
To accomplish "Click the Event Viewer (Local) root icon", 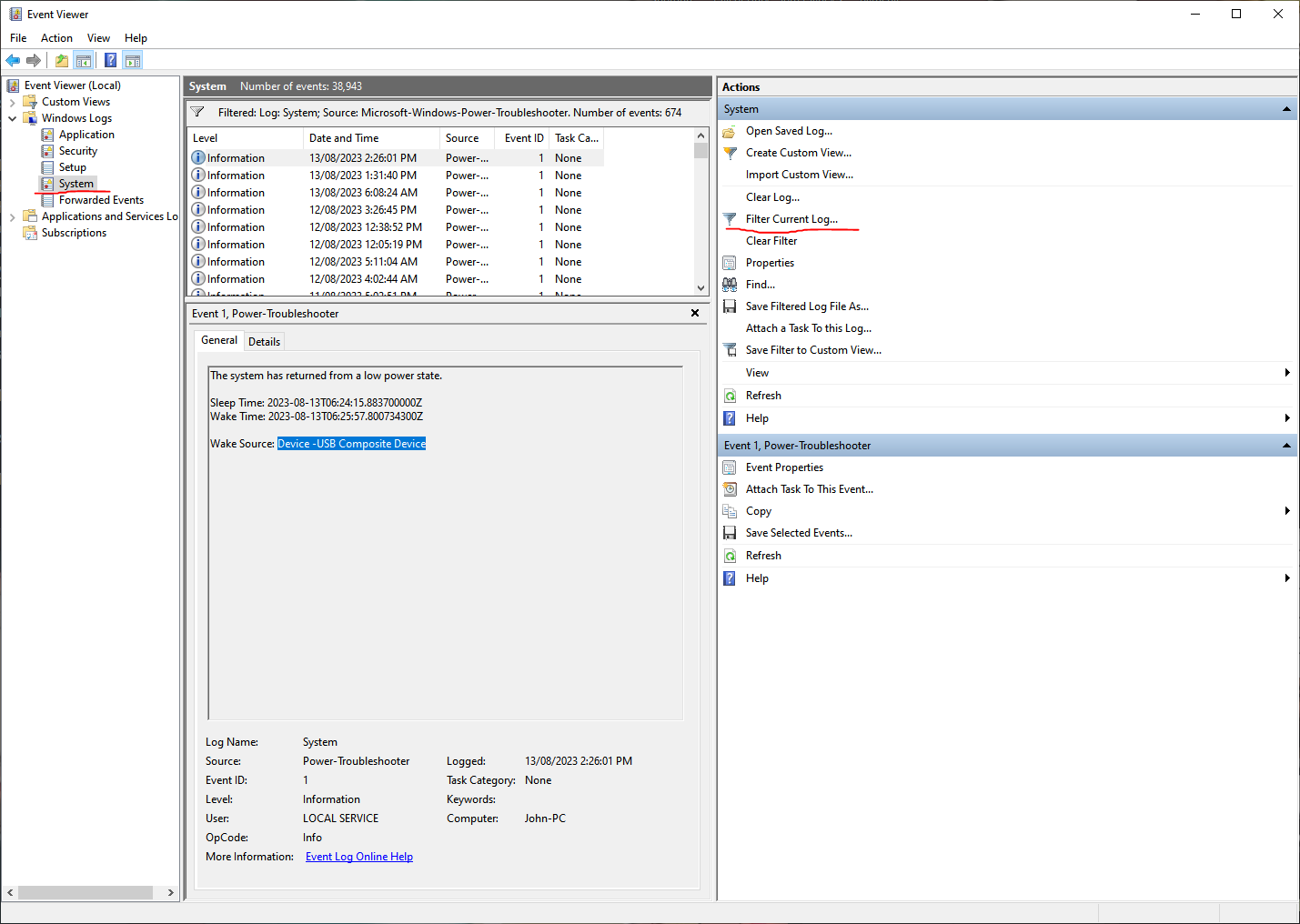I will (14, 85).
